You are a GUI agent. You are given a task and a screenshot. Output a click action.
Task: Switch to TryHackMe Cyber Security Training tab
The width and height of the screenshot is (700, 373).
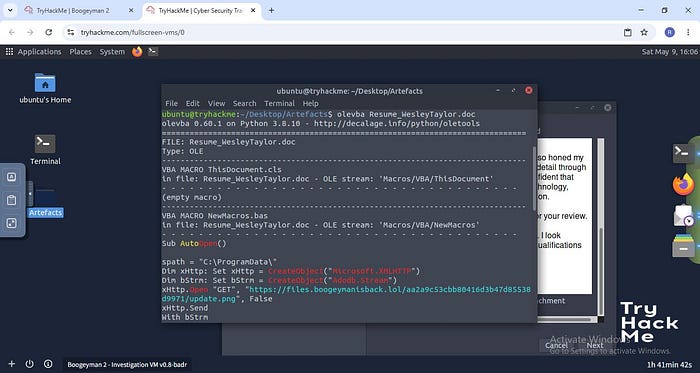coord(200,10)
